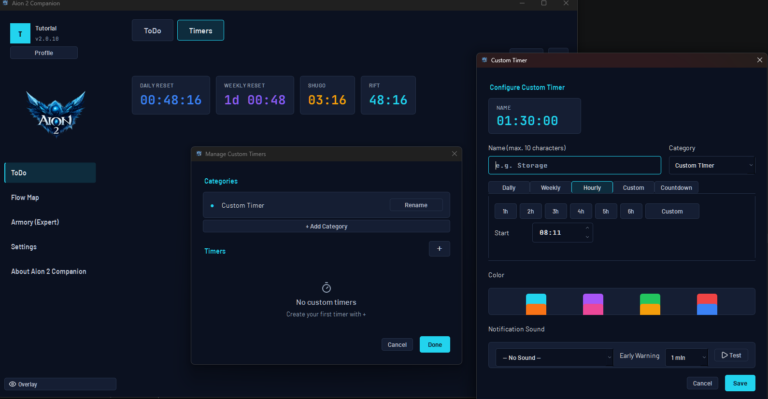The height and width of the screenshot is (399, 768).
Task: Select the Custom Timer category bullet
Action: pos(212,206)
